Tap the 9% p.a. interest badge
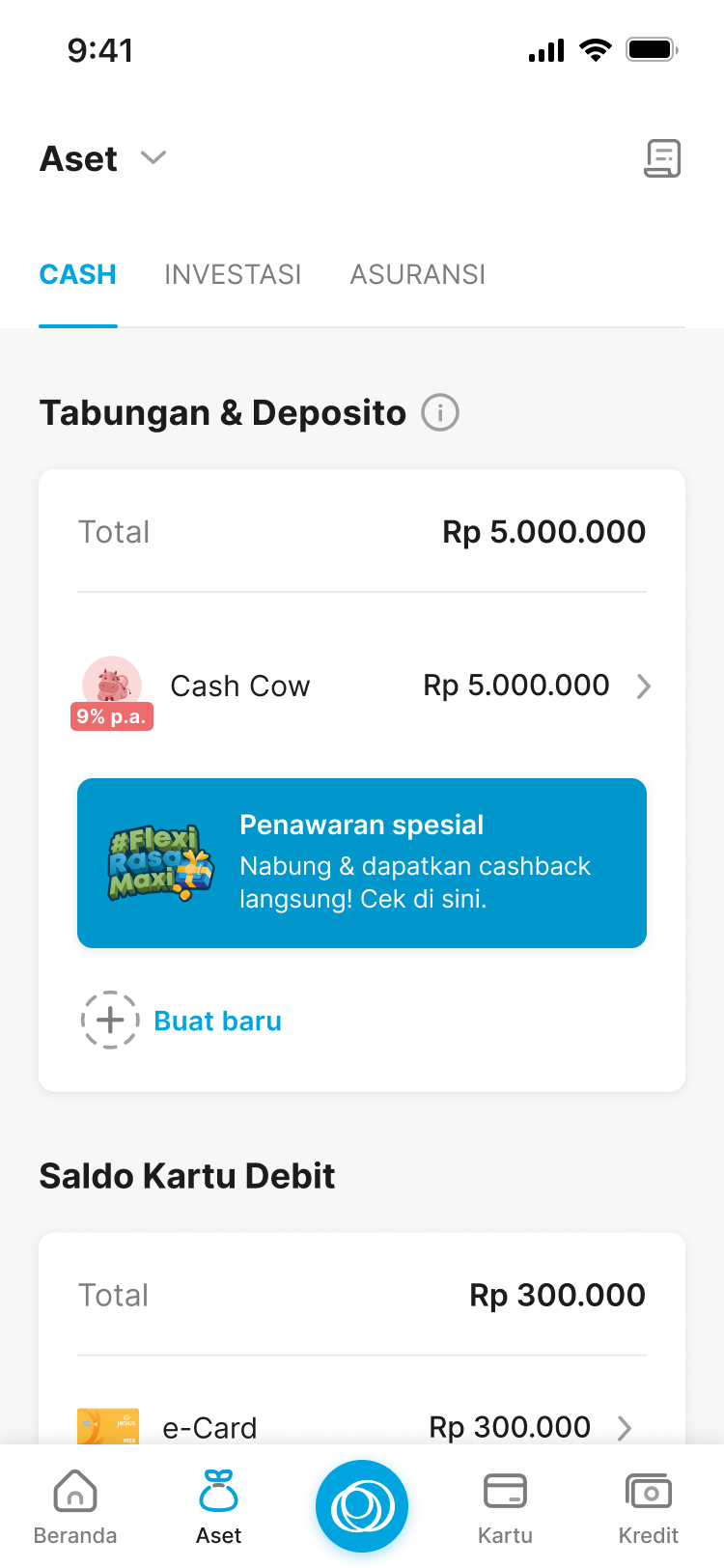Screen dimensions: 724x1568 [x=112, y=716]
